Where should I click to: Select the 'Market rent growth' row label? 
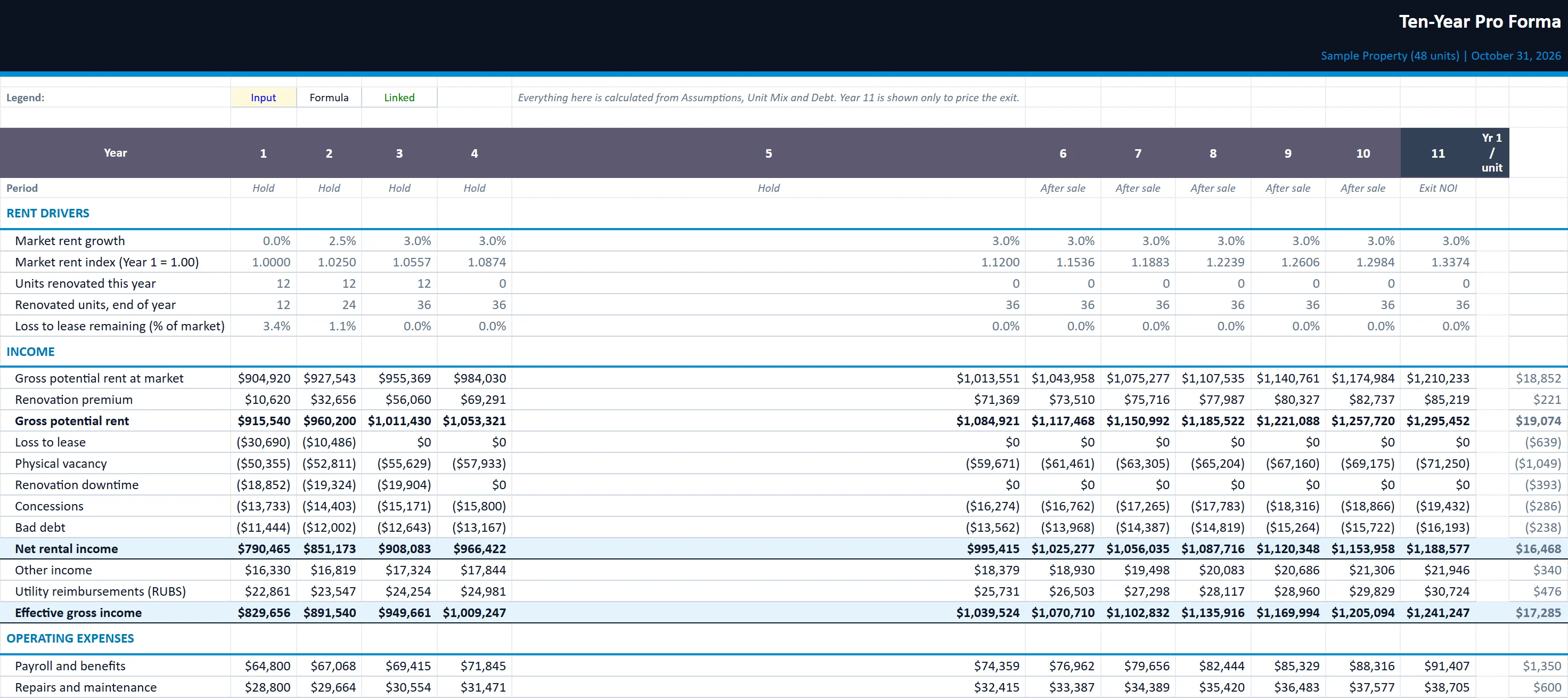(x=70, y=241)
